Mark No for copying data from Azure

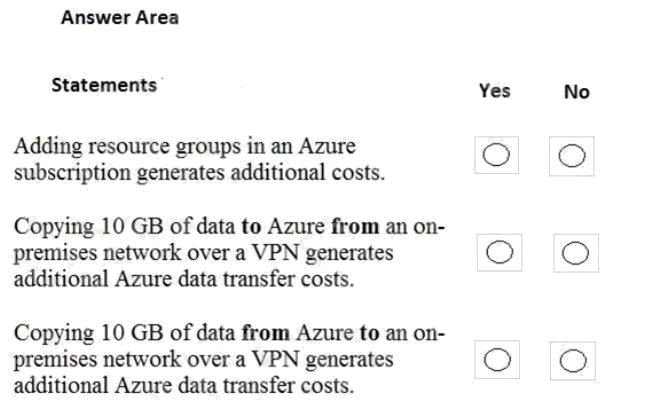point(574,360)
